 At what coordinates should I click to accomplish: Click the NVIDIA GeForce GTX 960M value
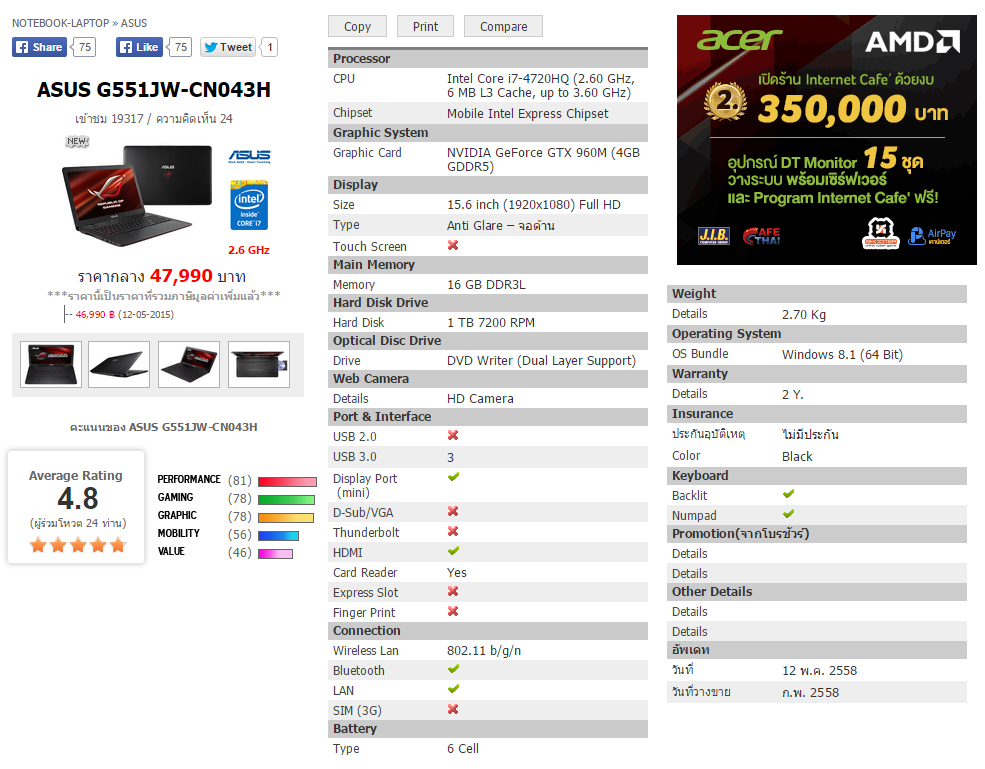click(x=543, y=160)
